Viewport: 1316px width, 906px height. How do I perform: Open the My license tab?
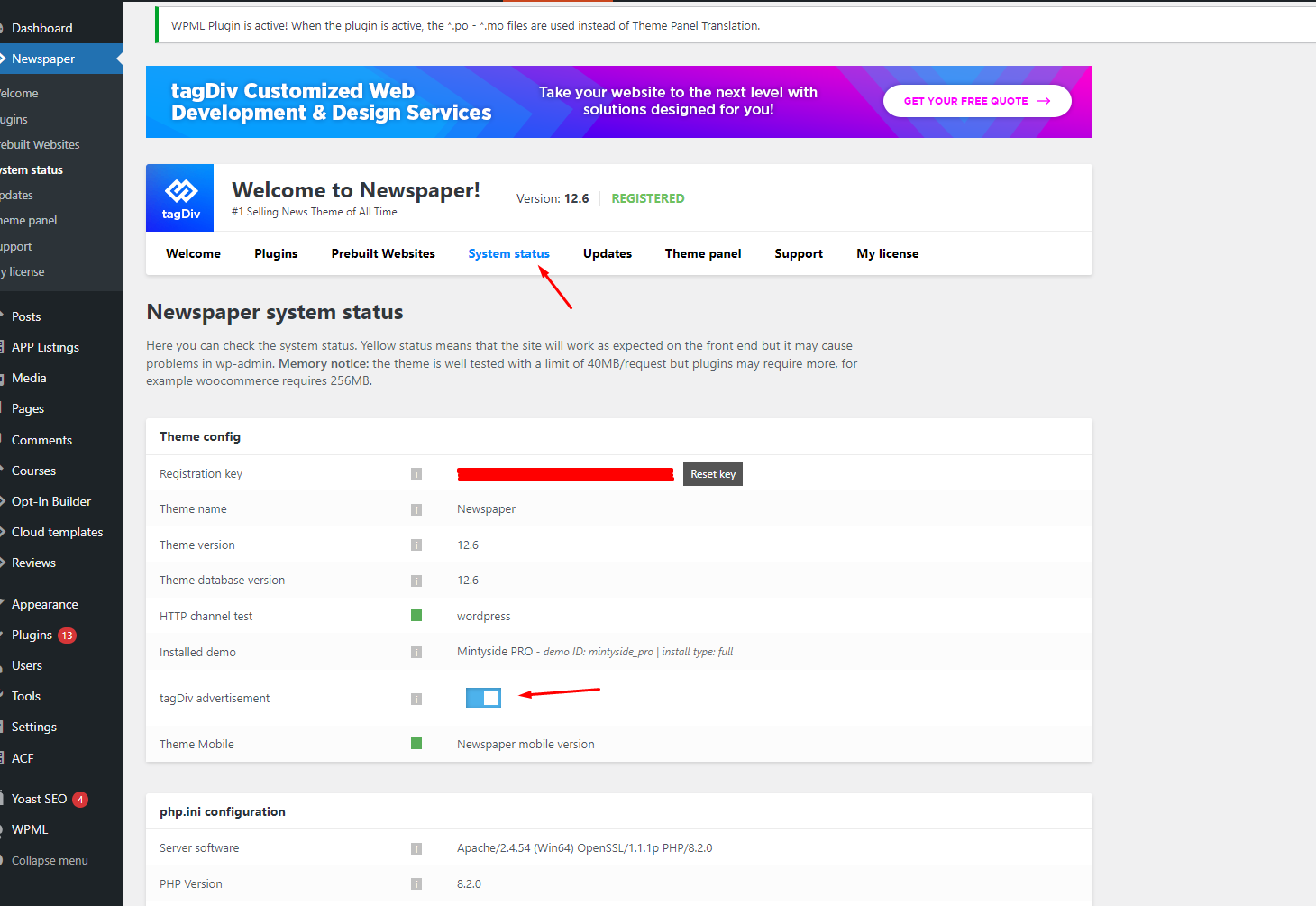[888, 253]
